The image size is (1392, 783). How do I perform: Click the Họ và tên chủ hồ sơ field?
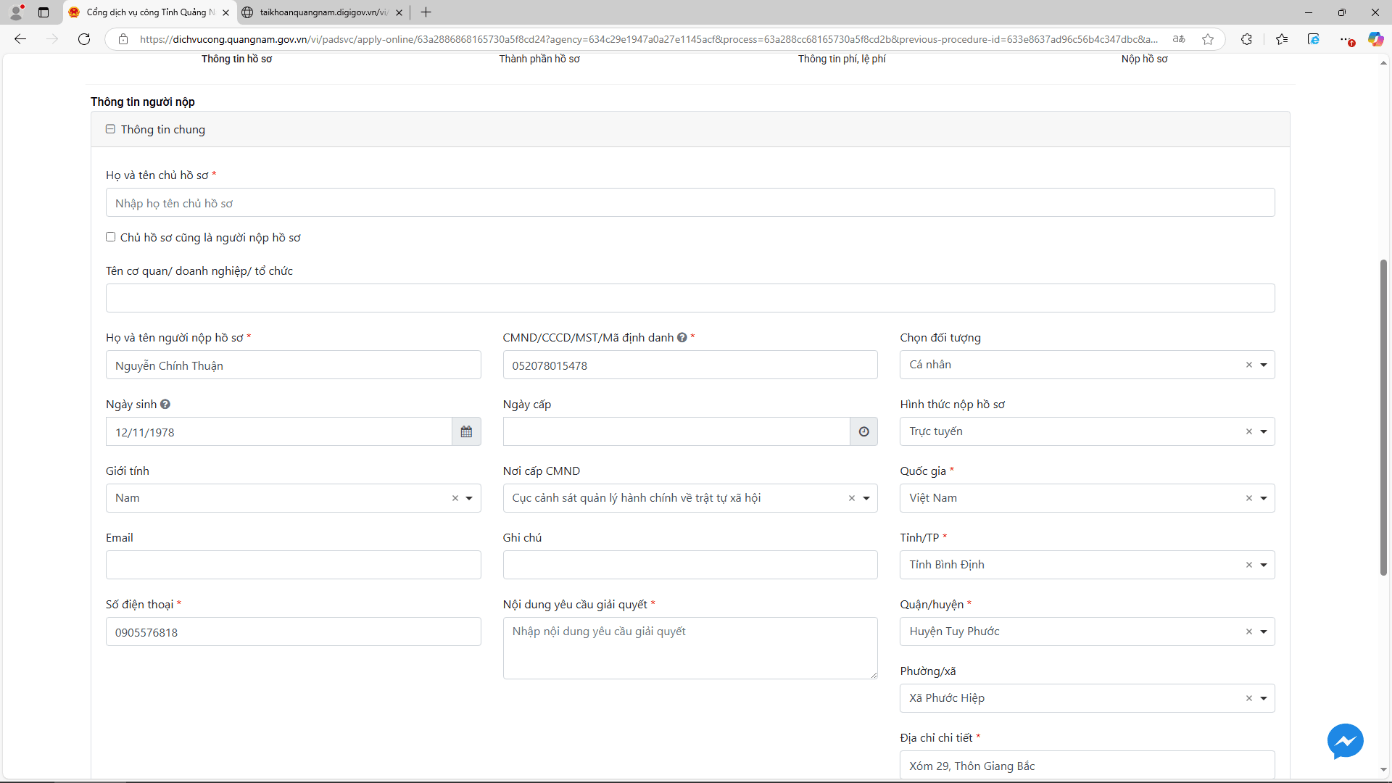coord(690,203)
